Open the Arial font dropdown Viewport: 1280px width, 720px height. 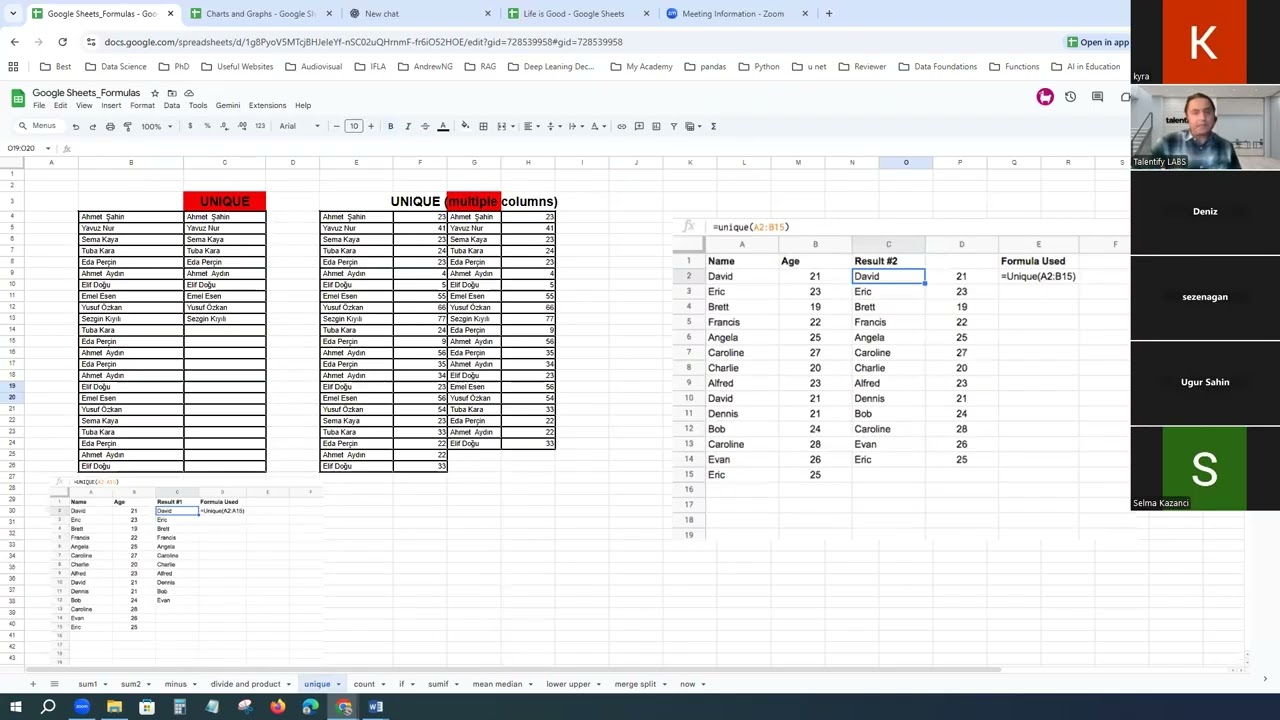(x=299, y=126)
